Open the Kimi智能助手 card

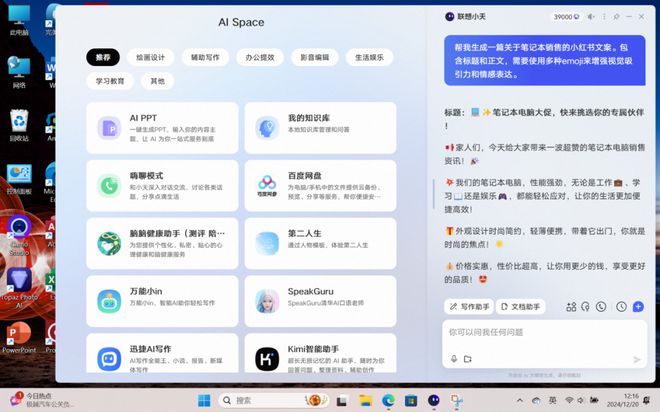[320, 353]
